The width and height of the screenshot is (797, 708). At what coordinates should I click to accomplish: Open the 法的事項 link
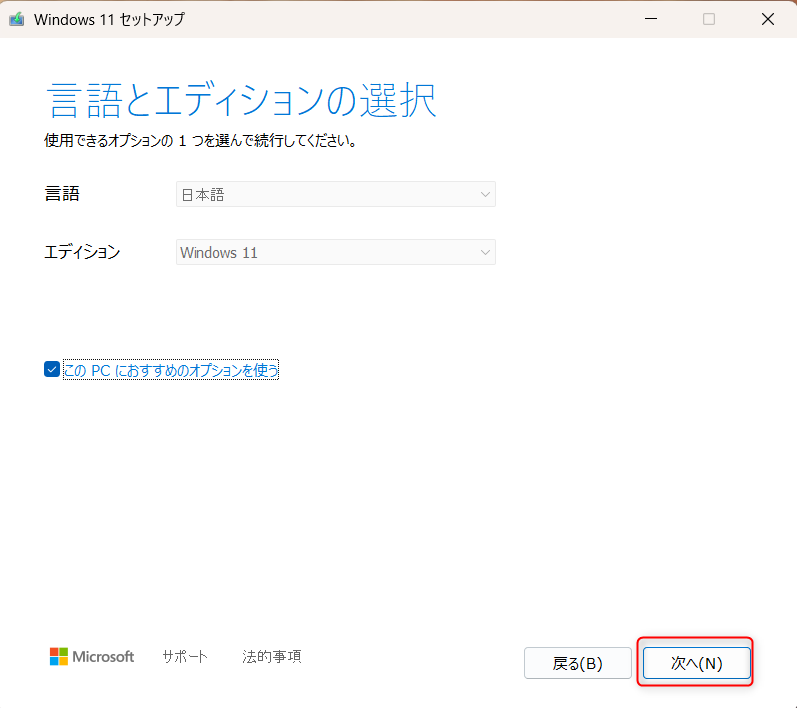pyautogui.click(x=272, y=656)
